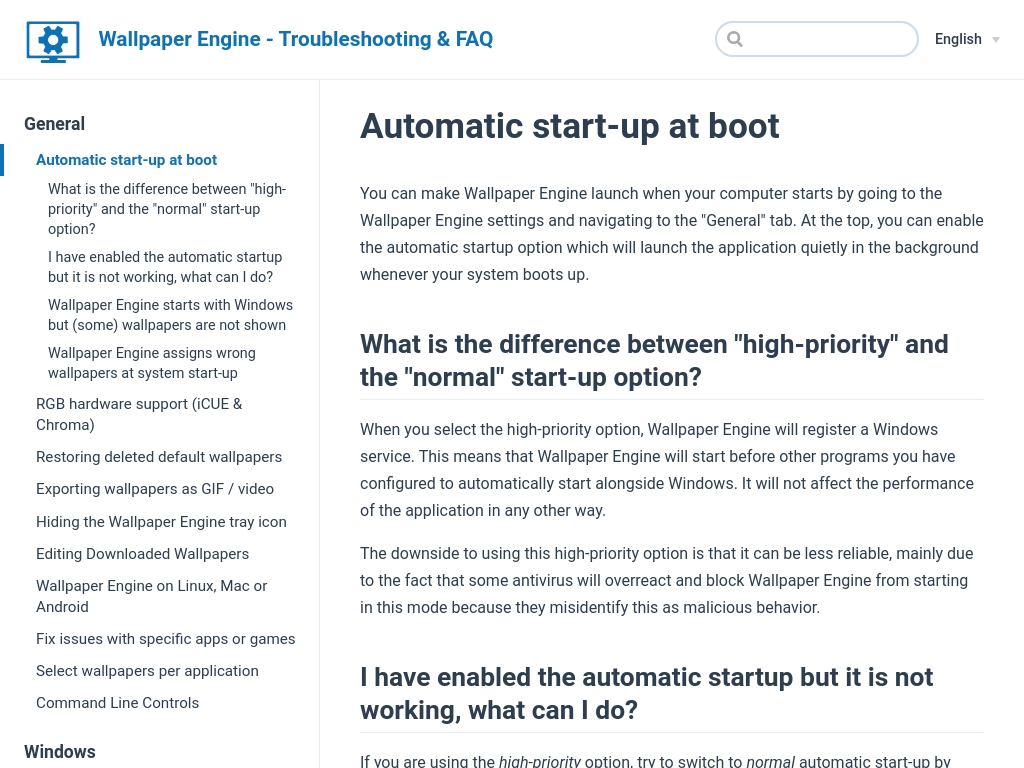Focus the search input field
Screen dimensions: 1024x768
[x=816, y=39]
